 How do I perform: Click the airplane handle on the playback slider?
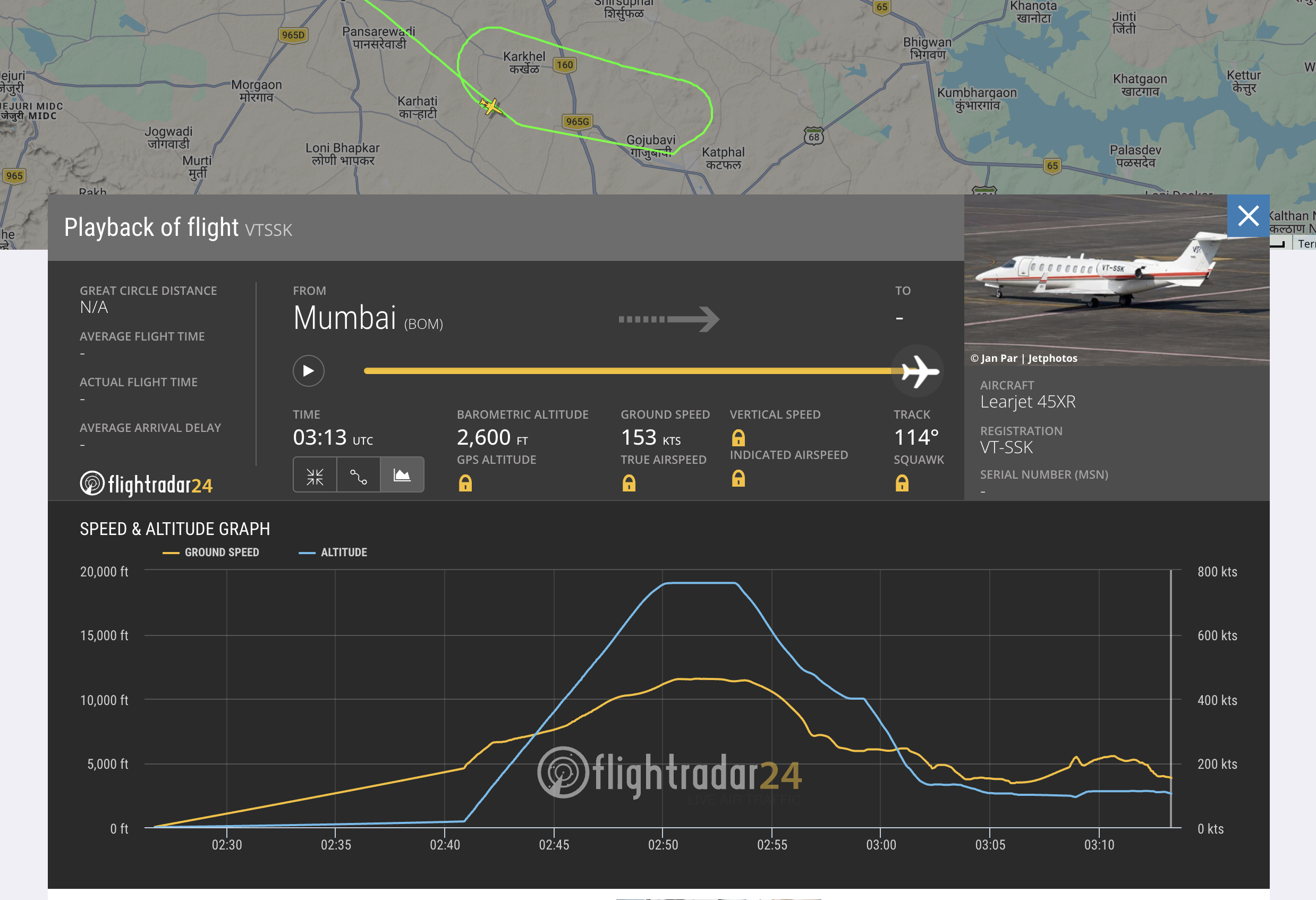(919, 371)
